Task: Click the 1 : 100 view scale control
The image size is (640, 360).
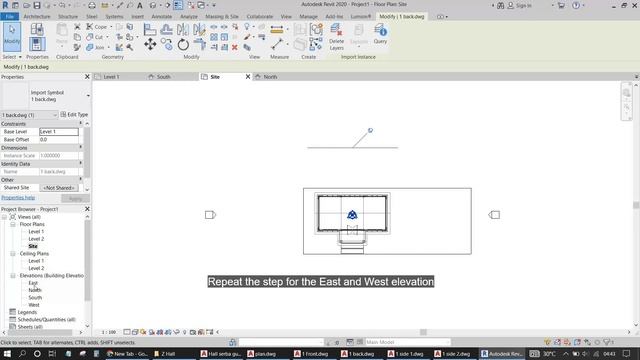Action: pos(109,332)
